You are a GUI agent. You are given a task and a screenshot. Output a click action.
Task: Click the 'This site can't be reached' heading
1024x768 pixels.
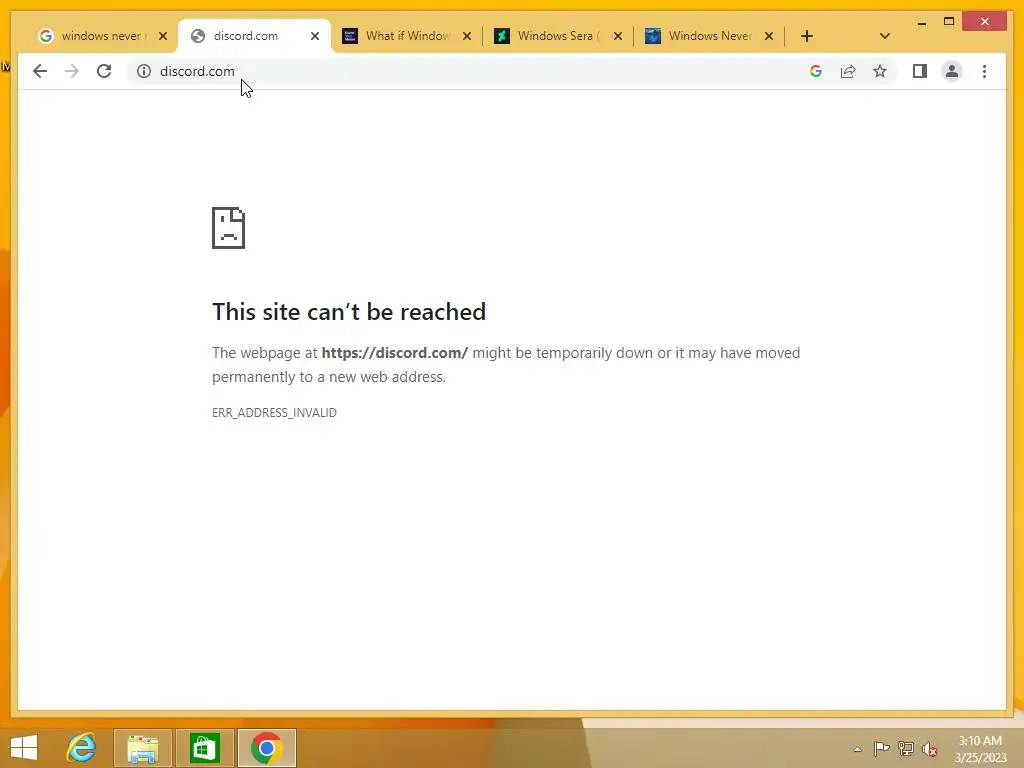(349, 312)
